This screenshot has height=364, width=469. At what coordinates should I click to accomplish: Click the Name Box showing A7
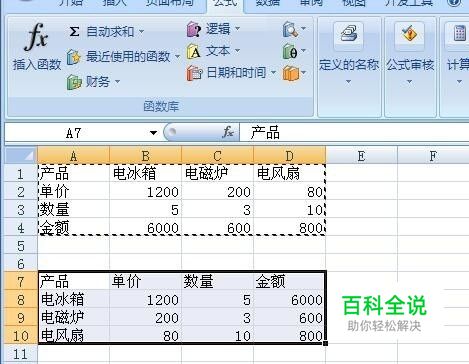pos(73,133)
